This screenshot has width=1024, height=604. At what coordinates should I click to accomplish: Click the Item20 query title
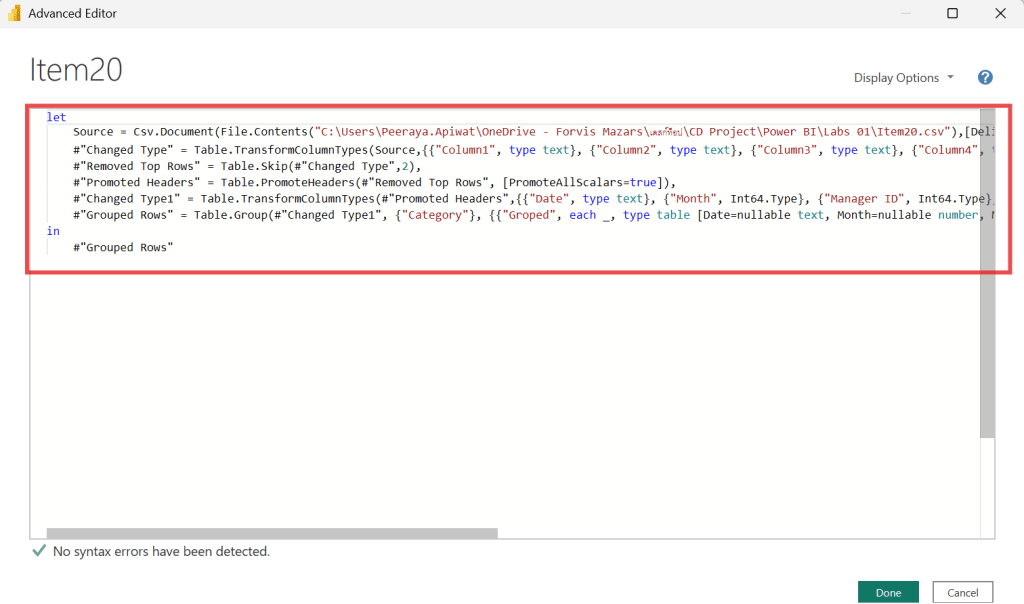point(76,70)
